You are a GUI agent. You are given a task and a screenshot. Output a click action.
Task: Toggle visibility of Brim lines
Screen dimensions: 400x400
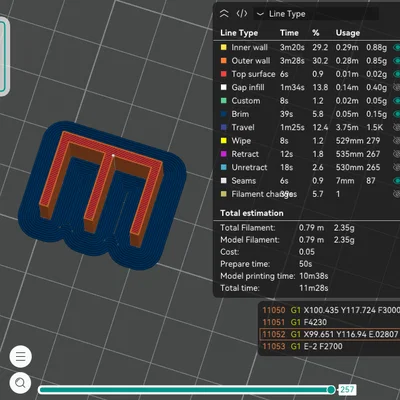coord(397,114)
